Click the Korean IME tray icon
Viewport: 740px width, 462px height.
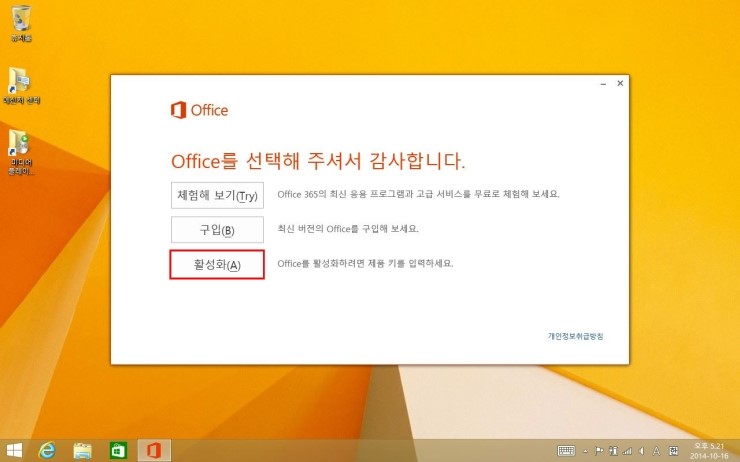tap(673, 451)
